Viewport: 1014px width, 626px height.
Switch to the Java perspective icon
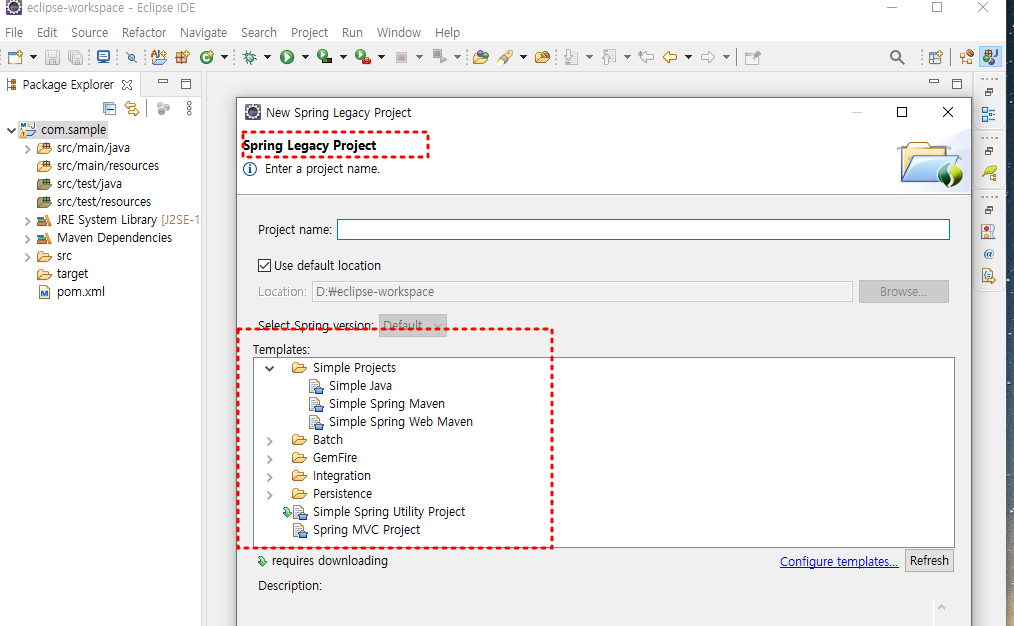990,57
